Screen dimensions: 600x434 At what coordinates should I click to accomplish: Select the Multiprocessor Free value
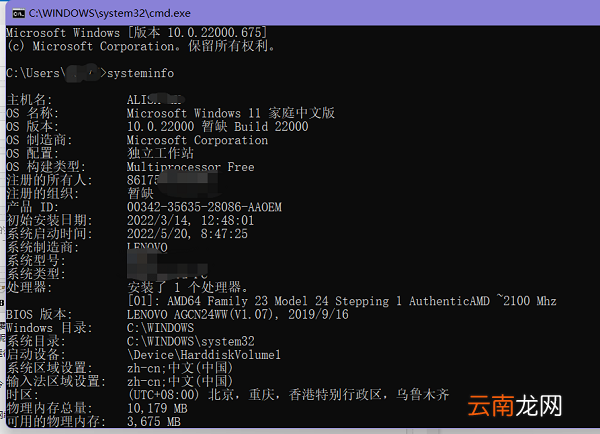[x=191, y=167]
